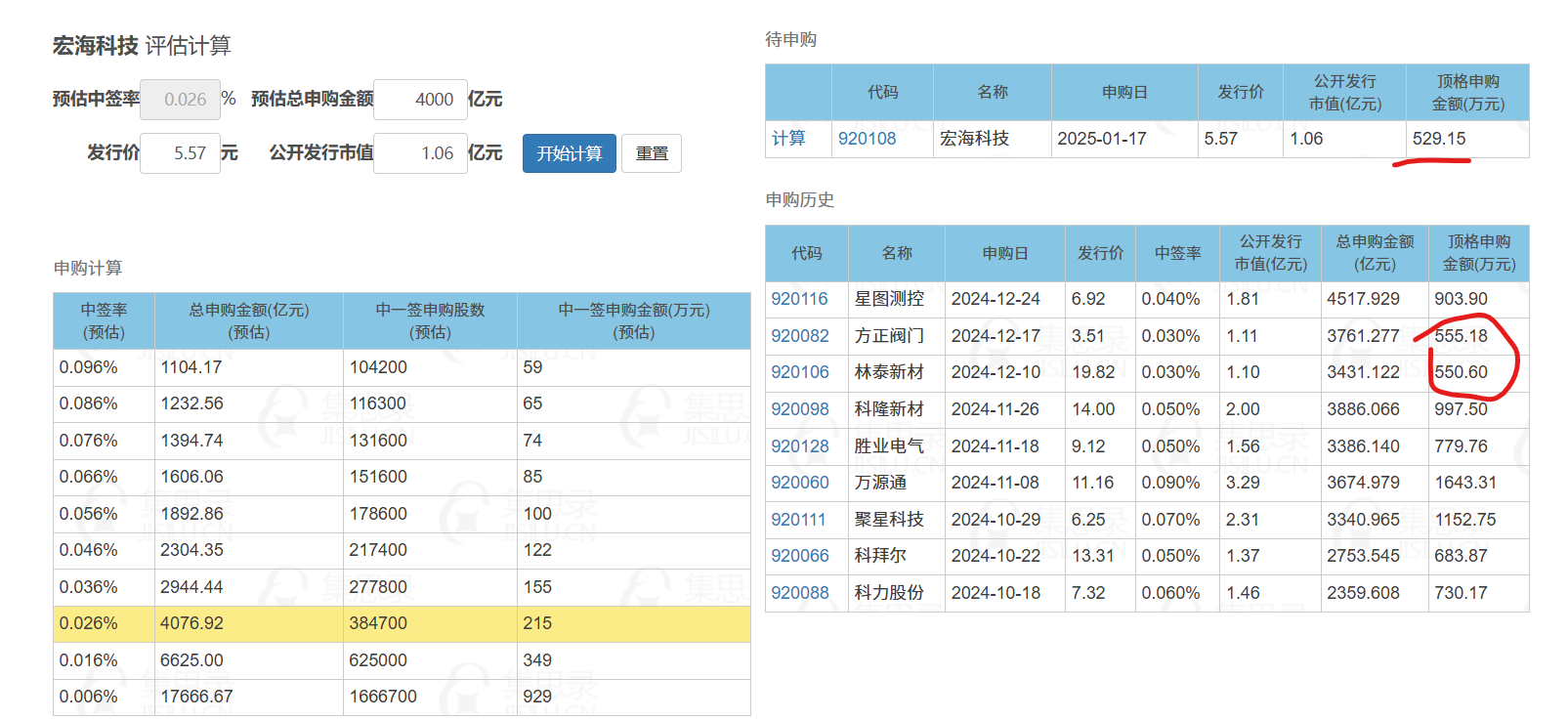1568x720 pixels.
Task: Click the 920128 胜业电气 code link
Action: tap(799, 446)
